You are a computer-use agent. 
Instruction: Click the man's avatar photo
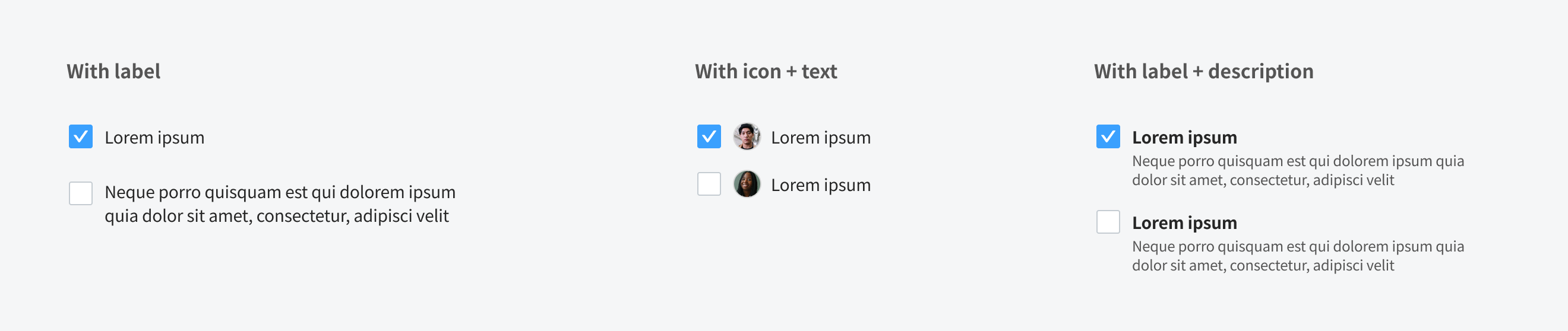(746, 137)
